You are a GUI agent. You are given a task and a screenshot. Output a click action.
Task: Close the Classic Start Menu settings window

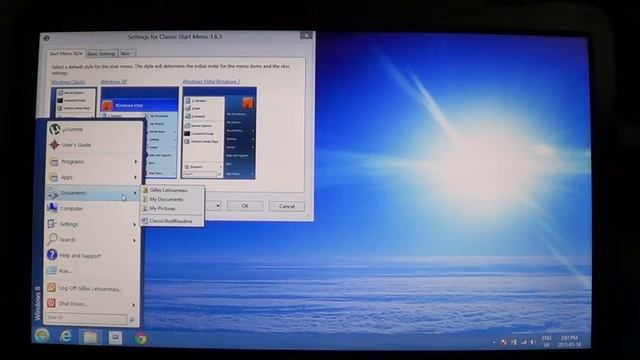pyautogui.click(x=306, y=36)
